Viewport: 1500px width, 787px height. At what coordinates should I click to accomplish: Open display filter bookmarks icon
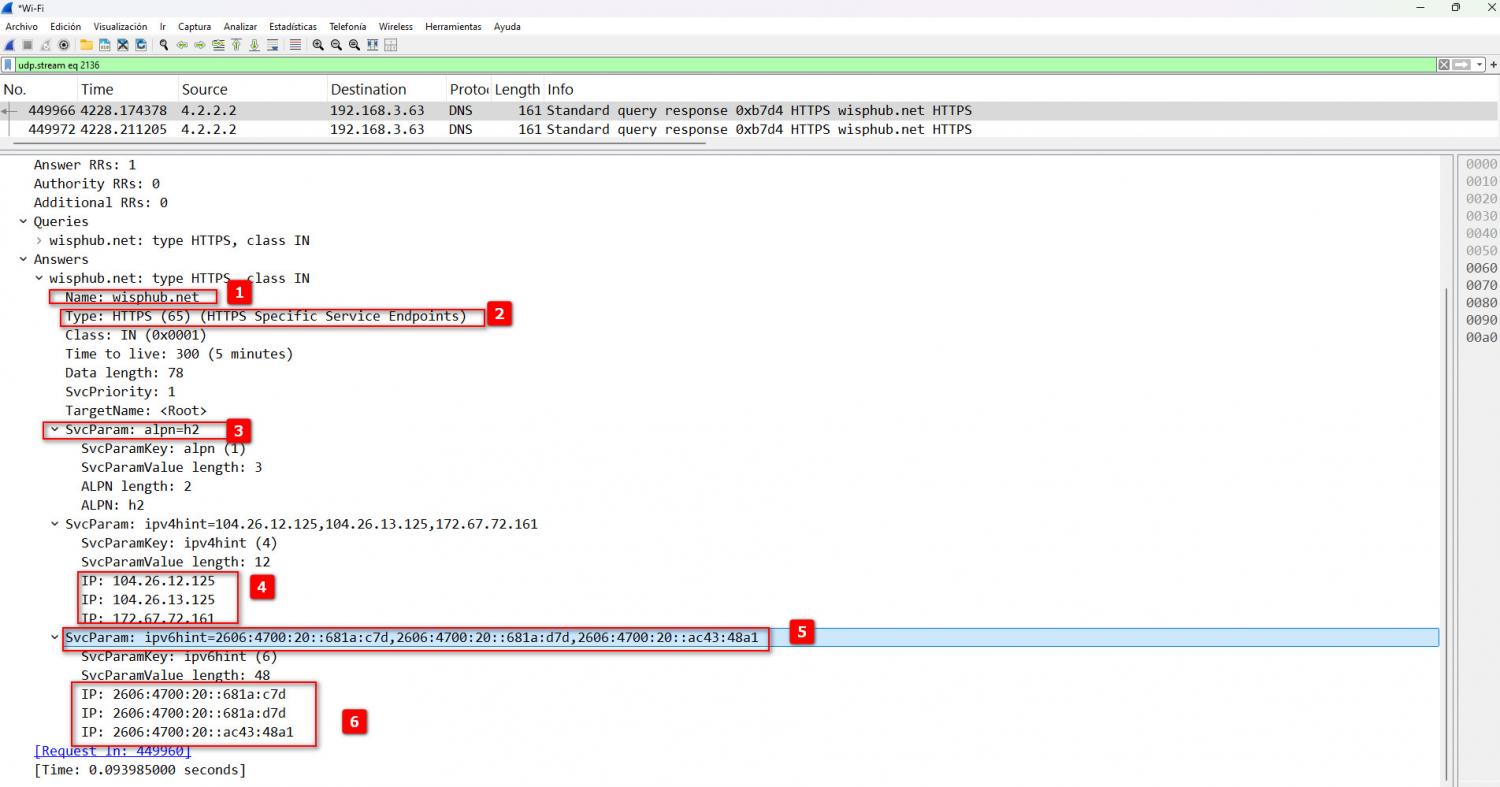[x=8, y=65]
